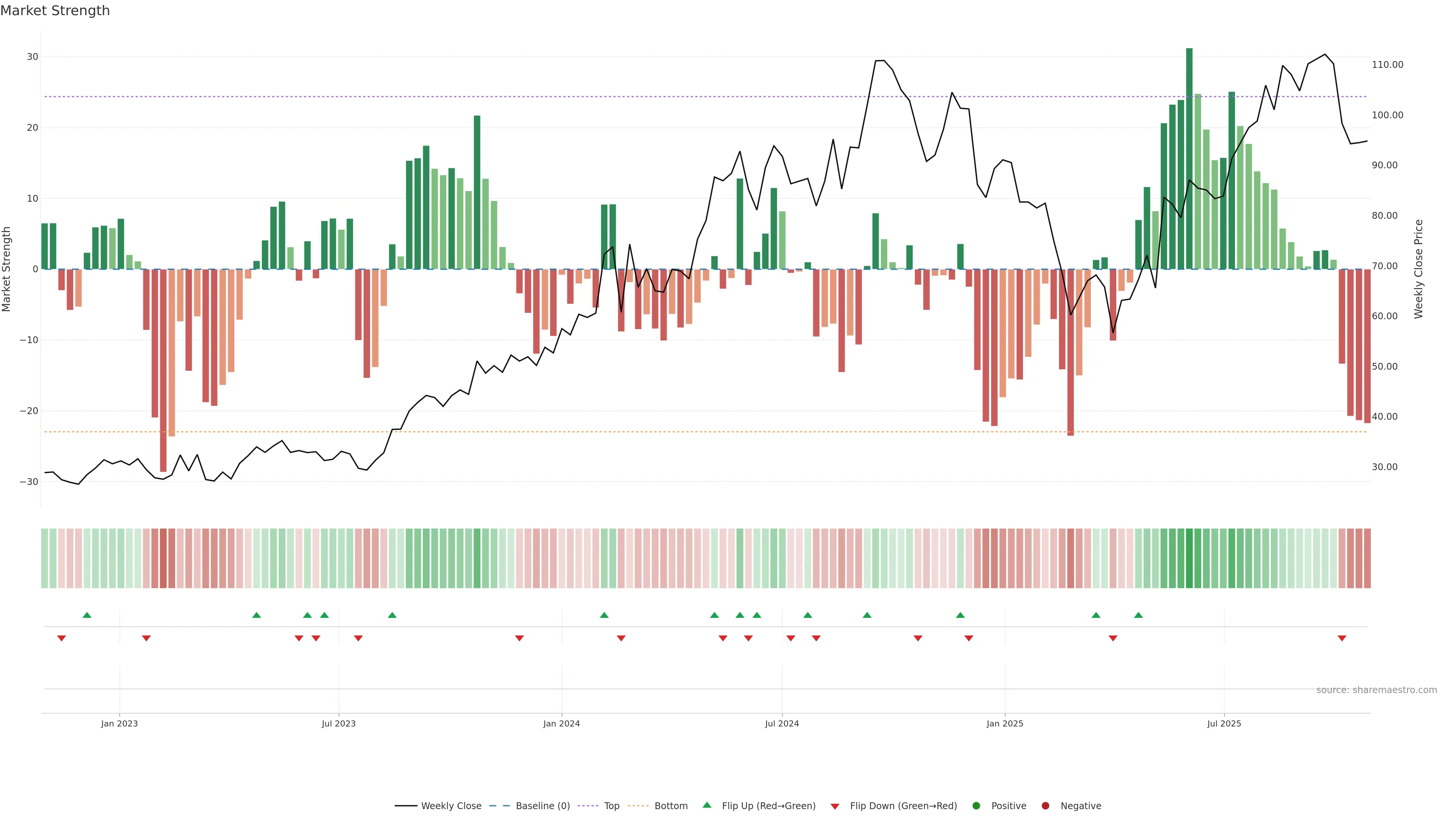Click the last red flip-down triangle marker
This screenshot has width=1456, height=819.
pyautogui.click(x=1342, y=638)
